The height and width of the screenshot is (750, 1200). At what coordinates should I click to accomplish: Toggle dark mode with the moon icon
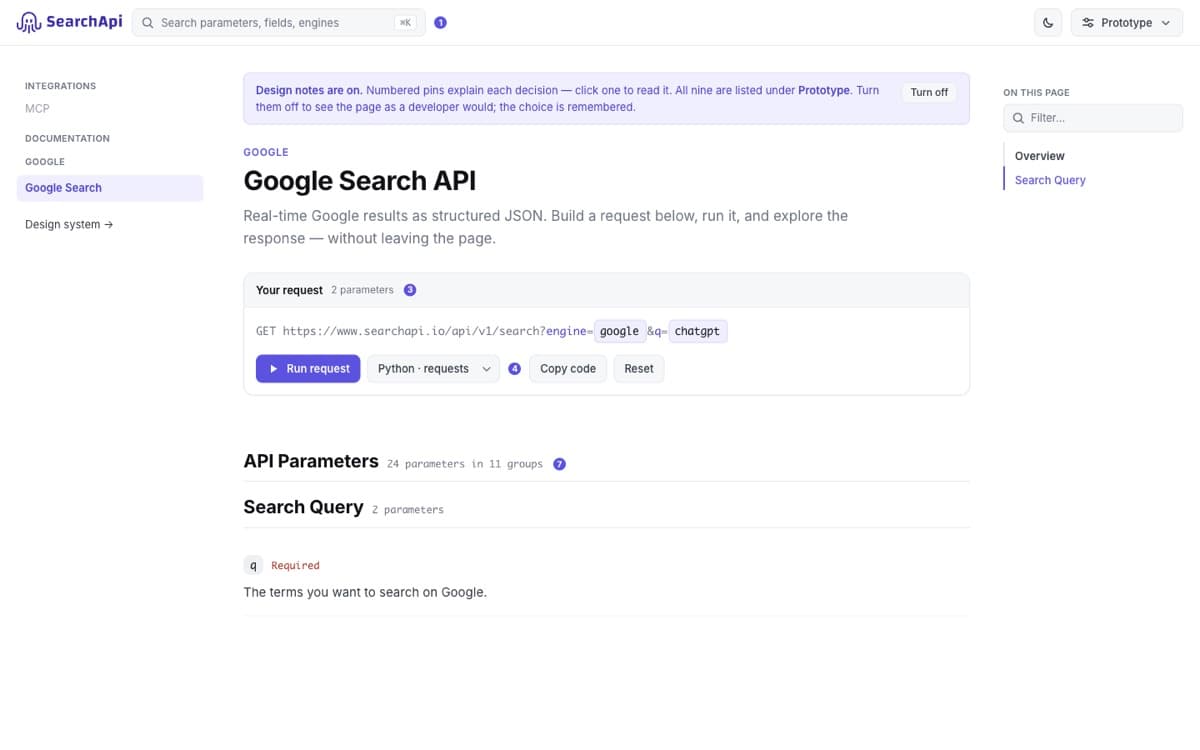coord(1048,22)
